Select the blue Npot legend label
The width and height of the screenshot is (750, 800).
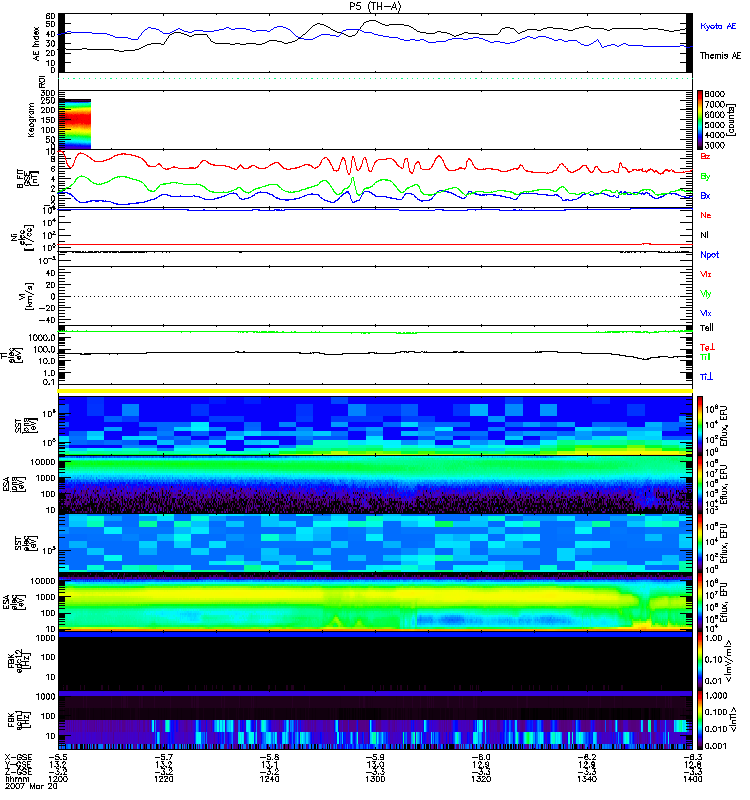pos(709,255)
